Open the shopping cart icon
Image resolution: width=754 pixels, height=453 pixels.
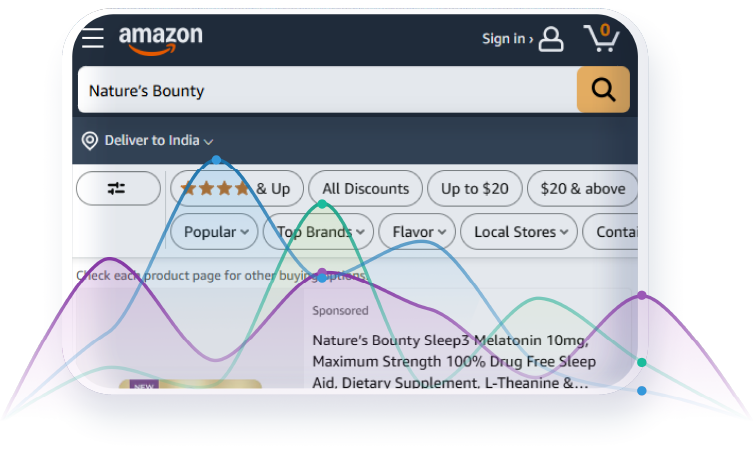tap(602, 38)
